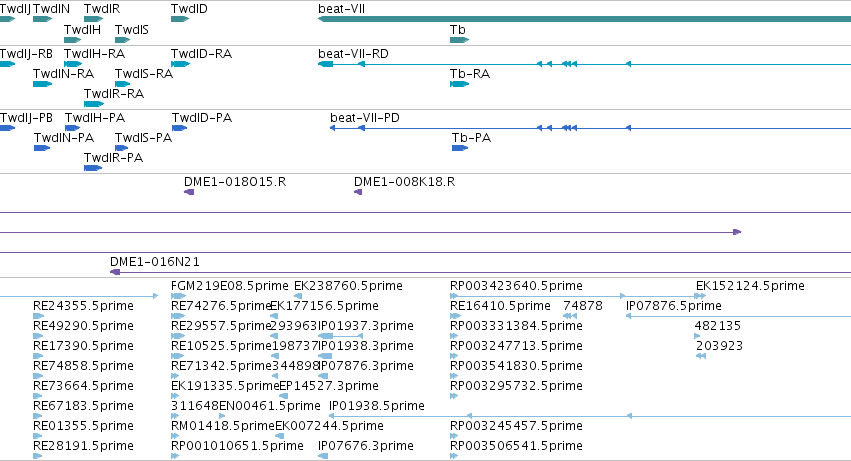This screenshot has width=851, height=461.
Task: Open the beat-VII-RD transcript label
Action: pyautogui.click(x=353, y=54)
